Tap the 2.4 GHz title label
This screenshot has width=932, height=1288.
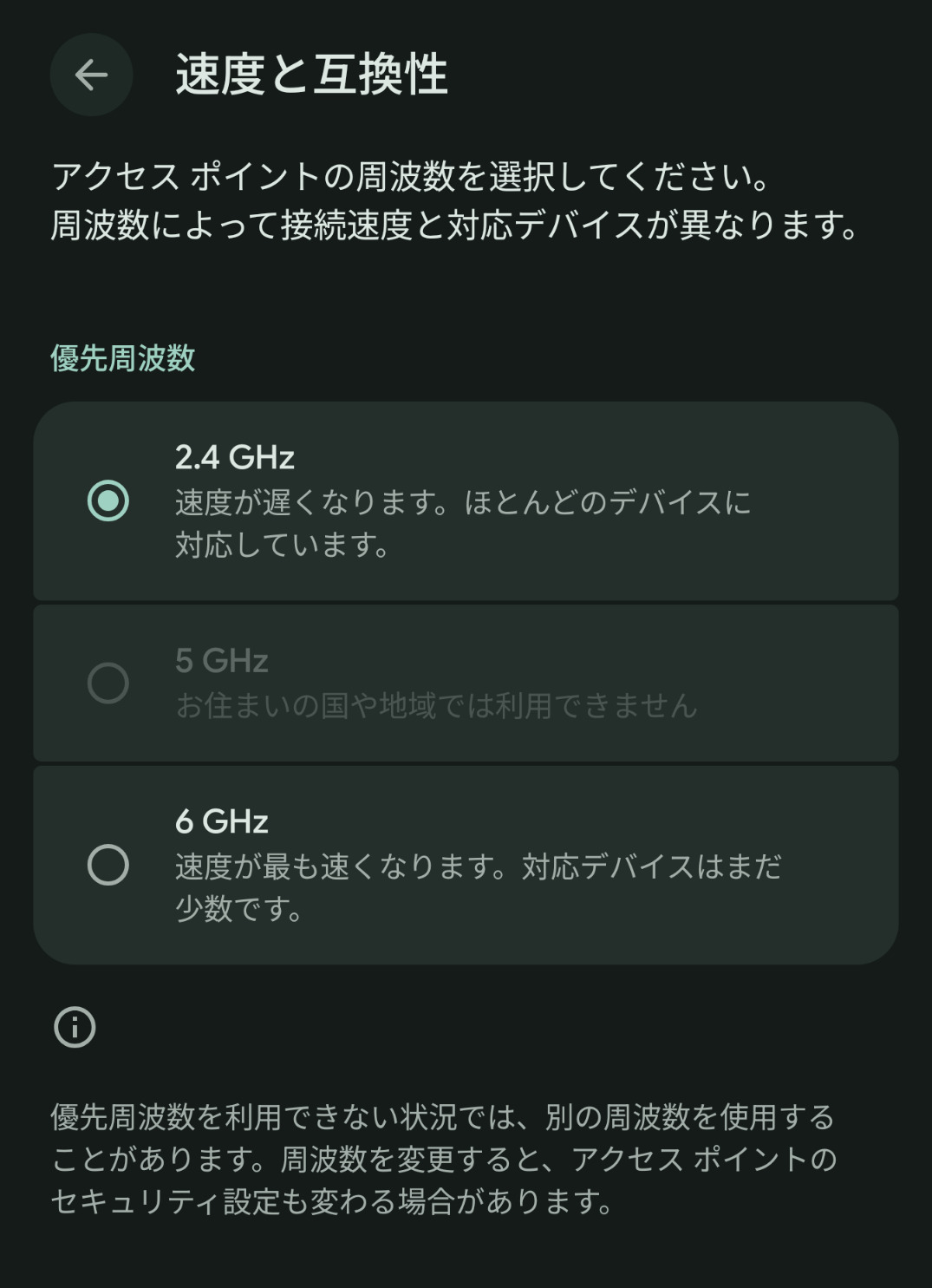235,457
